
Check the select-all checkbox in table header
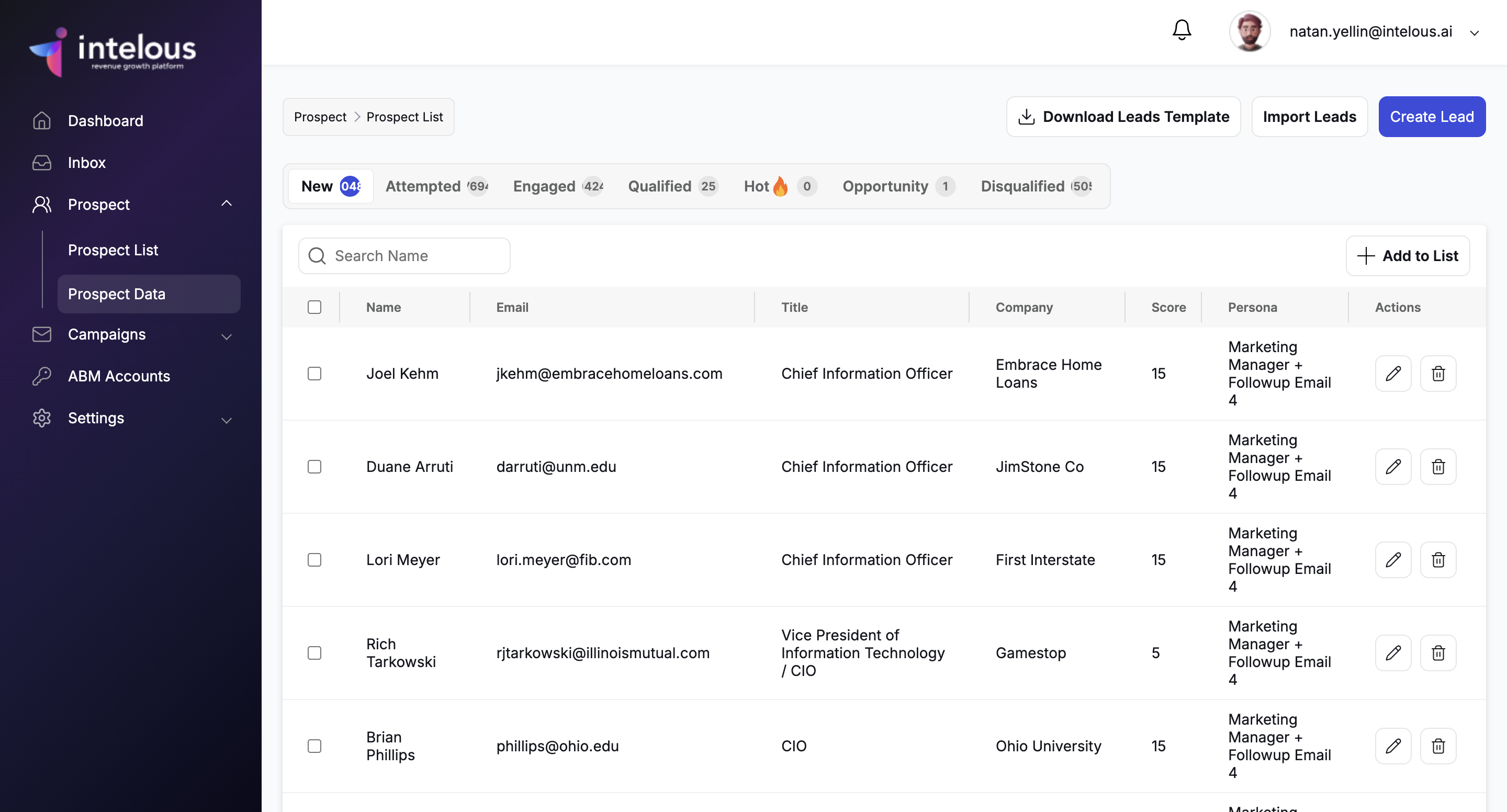[314, 307]
